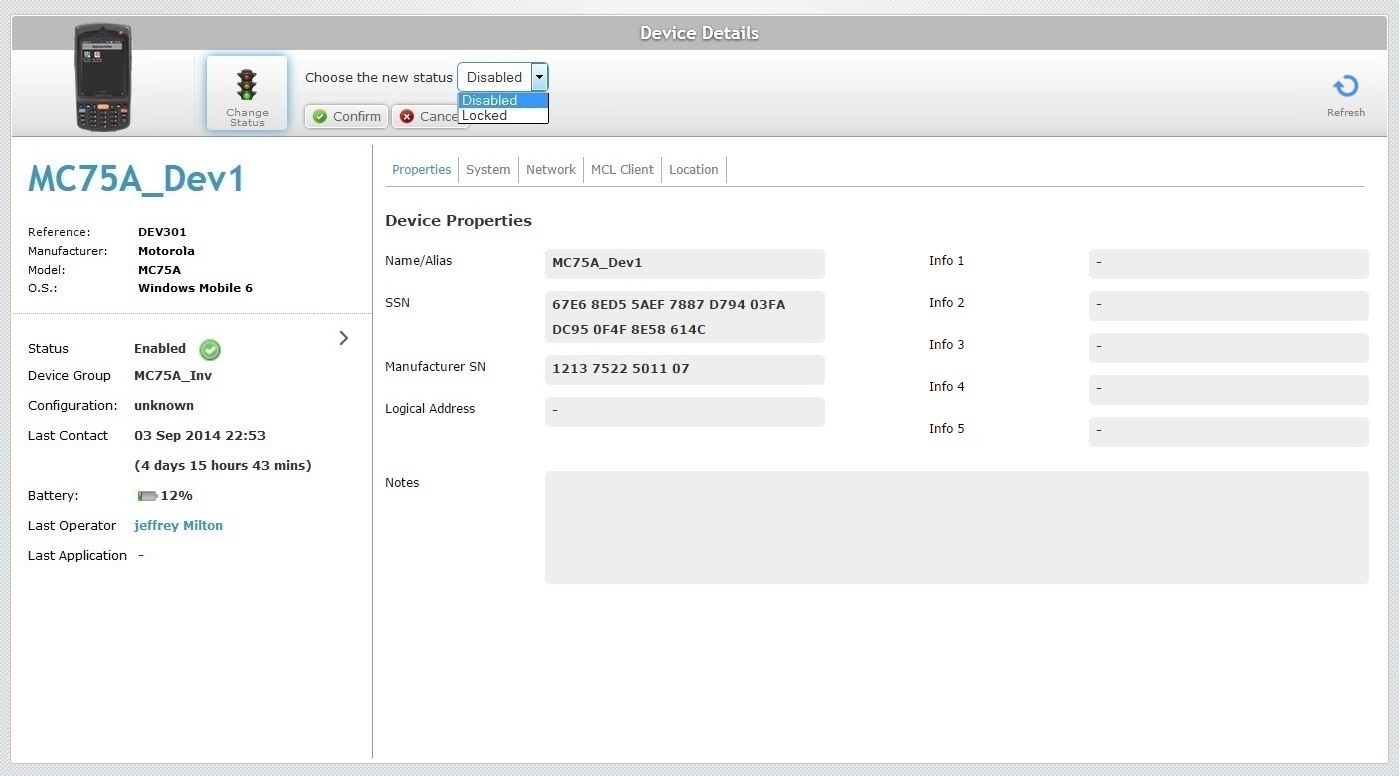Click the Info 2 field
This screenshot has width=1400, height=776.
point(1229,306)
